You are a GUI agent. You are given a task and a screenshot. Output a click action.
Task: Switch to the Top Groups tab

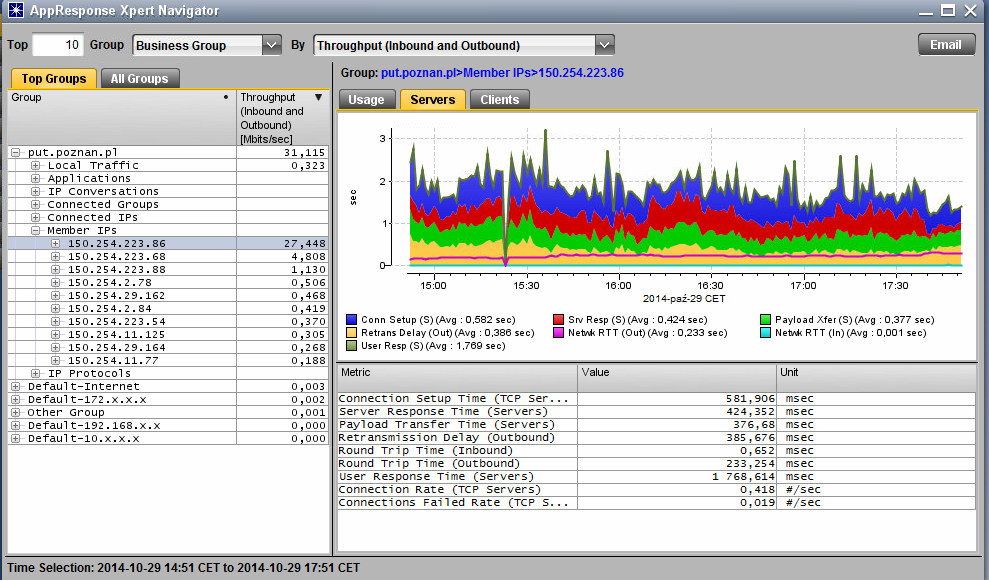54,78
